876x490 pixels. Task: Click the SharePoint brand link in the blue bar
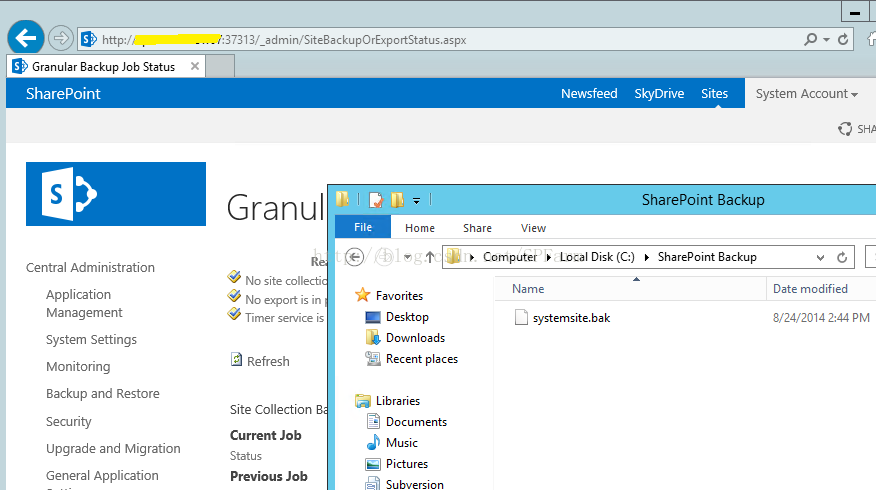point(63,93)
